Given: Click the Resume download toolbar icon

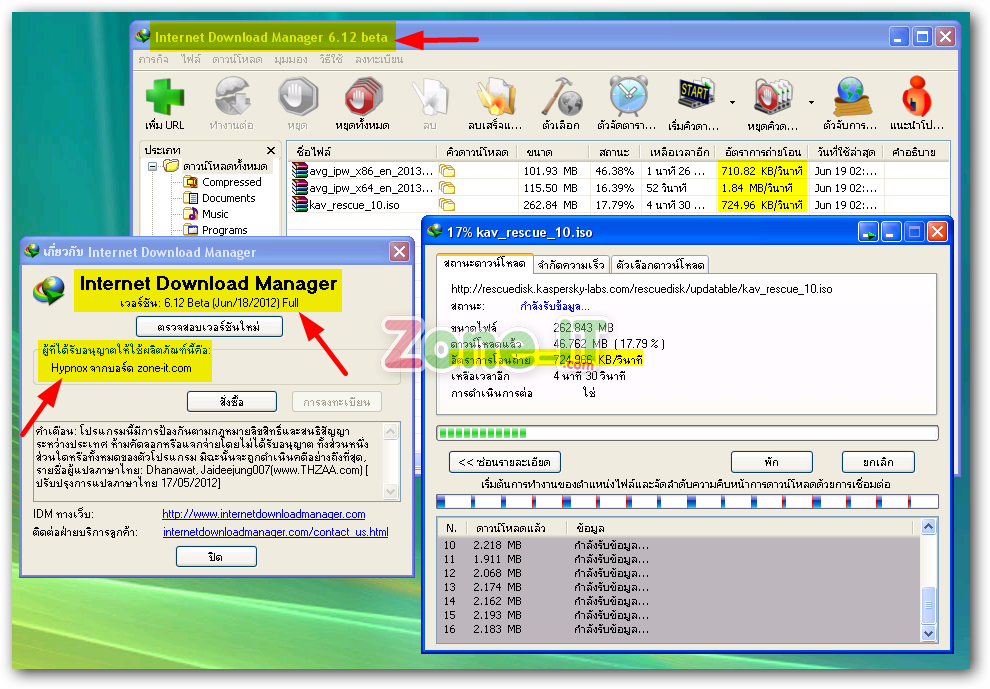Looking at the screenshot, I should pos(232,97).
